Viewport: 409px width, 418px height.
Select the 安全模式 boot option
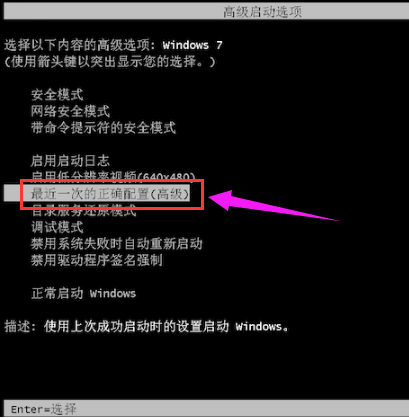57,95
